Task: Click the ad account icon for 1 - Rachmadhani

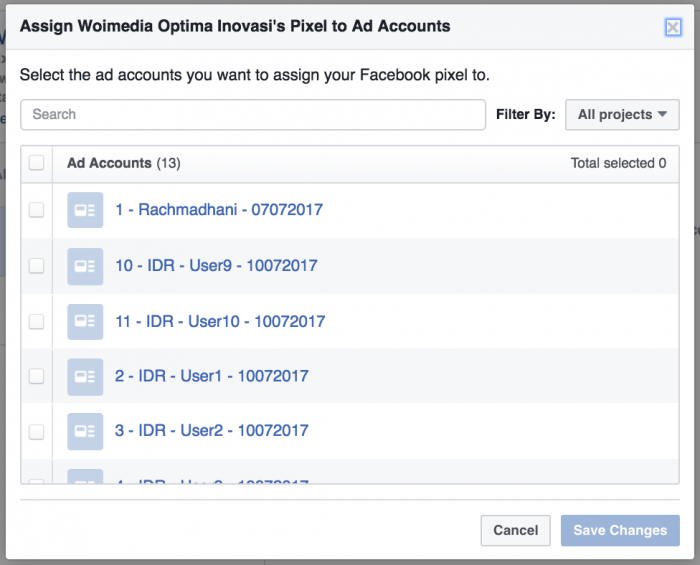Action: (x=85, y=210)
